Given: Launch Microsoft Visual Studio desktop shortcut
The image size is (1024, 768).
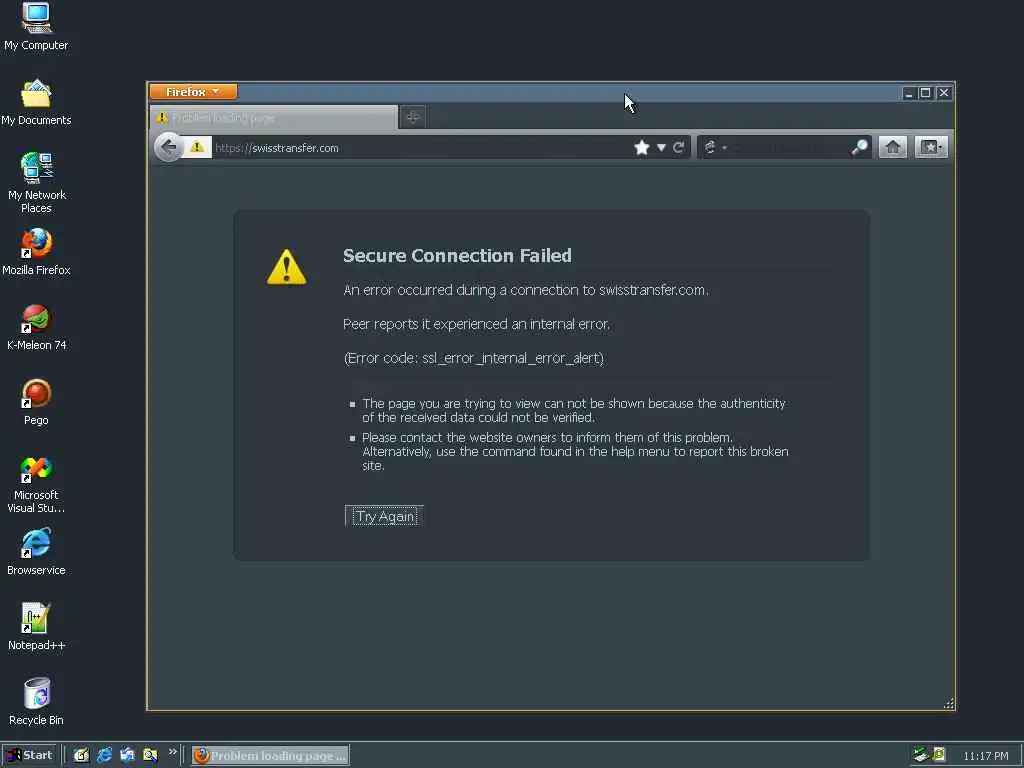Looking at the screenshot, I should pos(36,484).
